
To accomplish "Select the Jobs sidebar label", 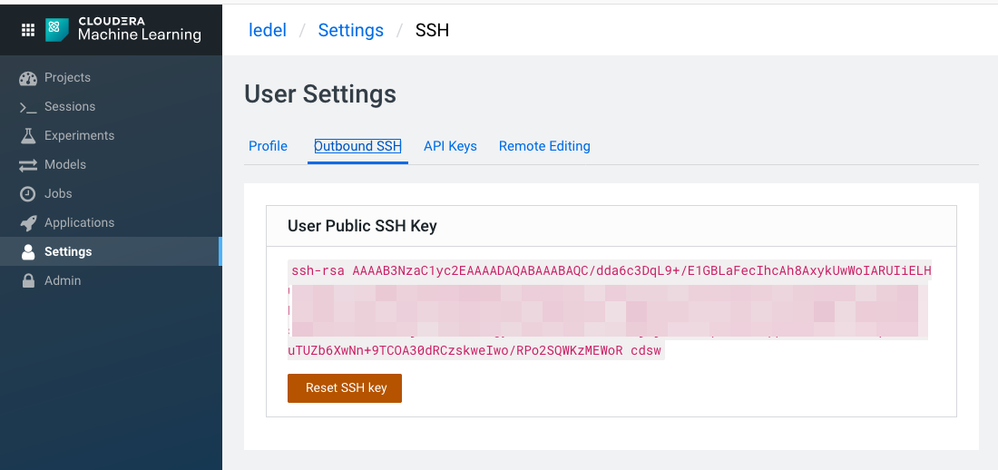I will [58, 194].
